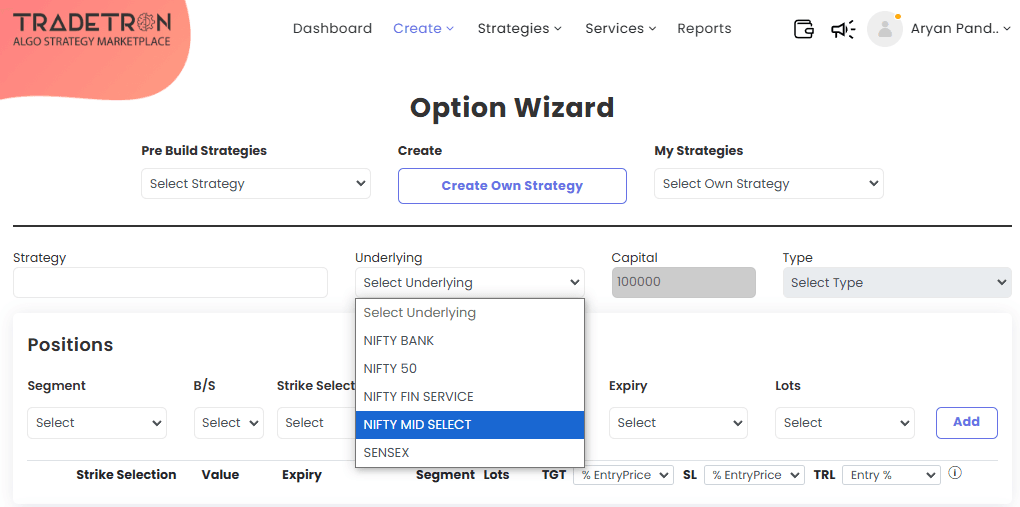Click the user profile avatar icon

click(x=884, y=29)
